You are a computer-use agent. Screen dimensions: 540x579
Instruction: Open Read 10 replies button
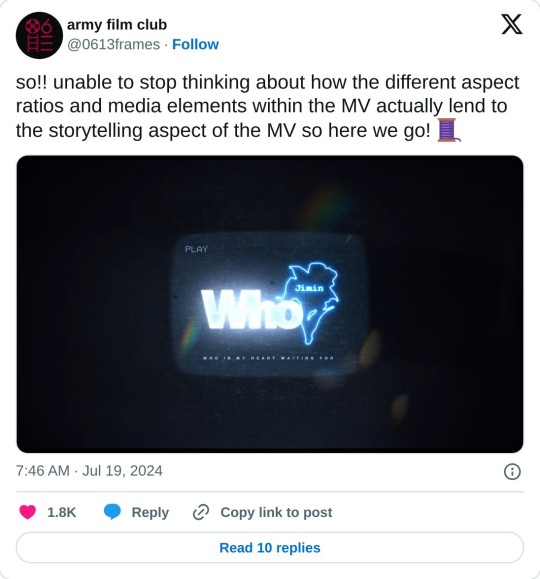coord(270,548)
